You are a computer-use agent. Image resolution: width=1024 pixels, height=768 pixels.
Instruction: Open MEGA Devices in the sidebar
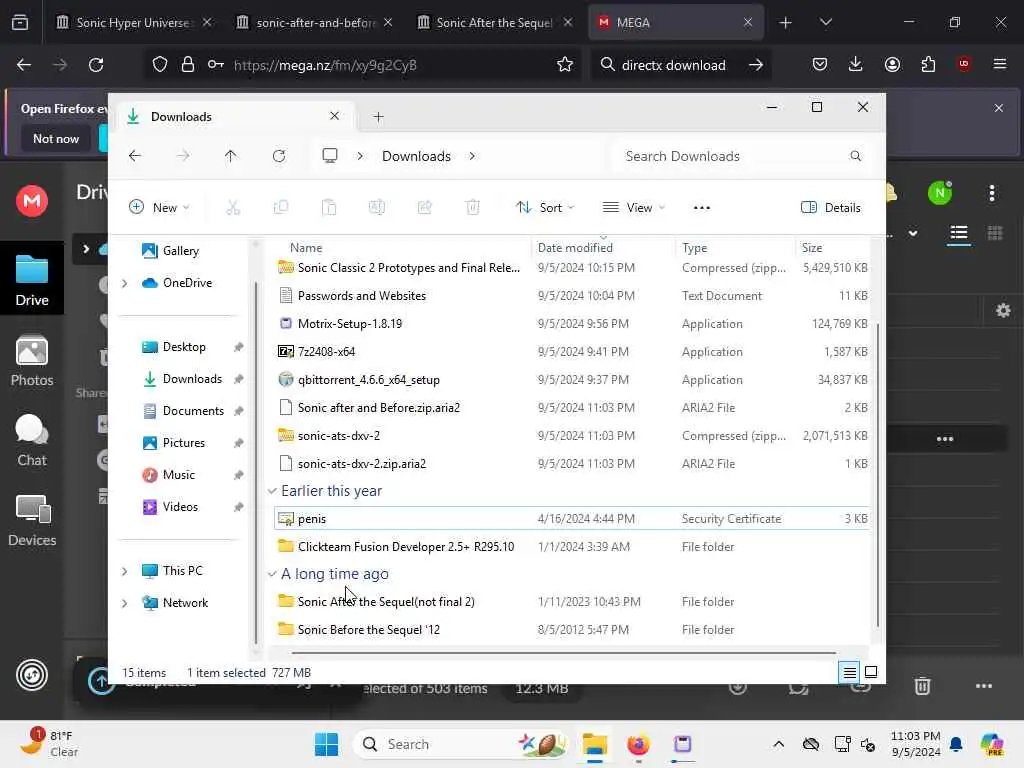[32, 520]
